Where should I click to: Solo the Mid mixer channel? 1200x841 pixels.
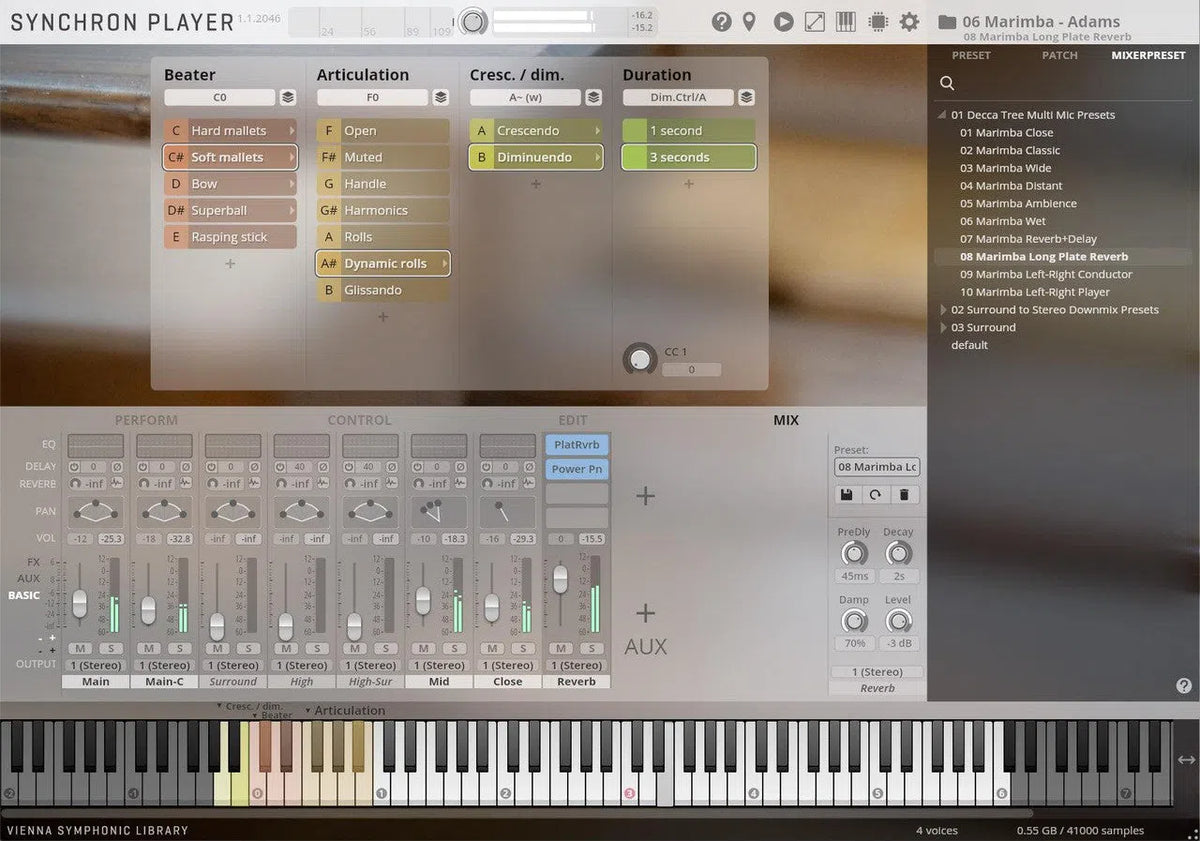455,648
